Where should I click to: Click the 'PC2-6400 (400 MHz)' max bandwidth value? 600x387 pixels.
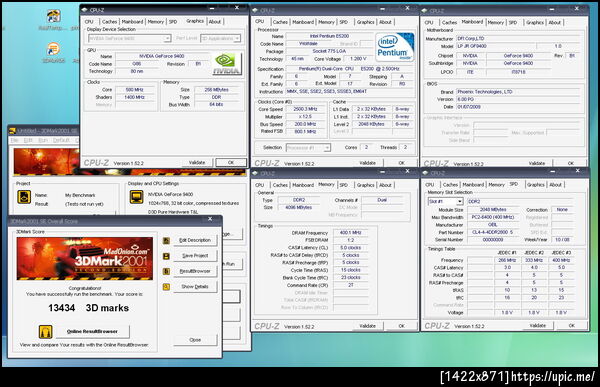click(492, 217)
